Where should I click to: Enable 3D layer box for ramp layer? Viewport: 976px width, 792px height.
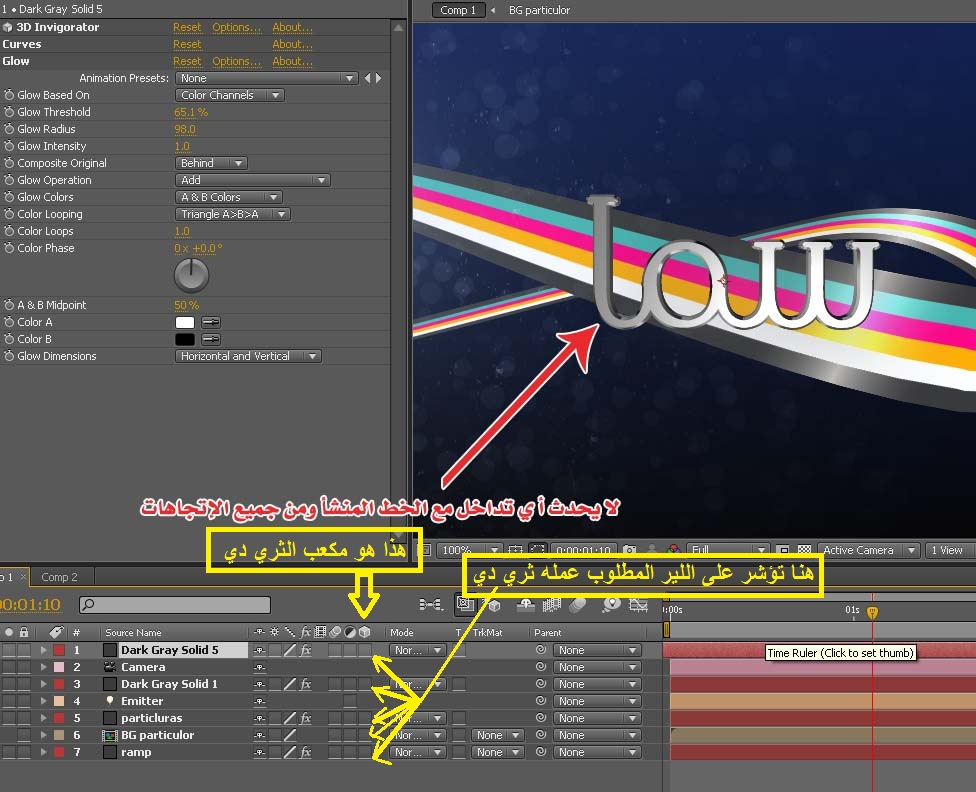(365, 752)
